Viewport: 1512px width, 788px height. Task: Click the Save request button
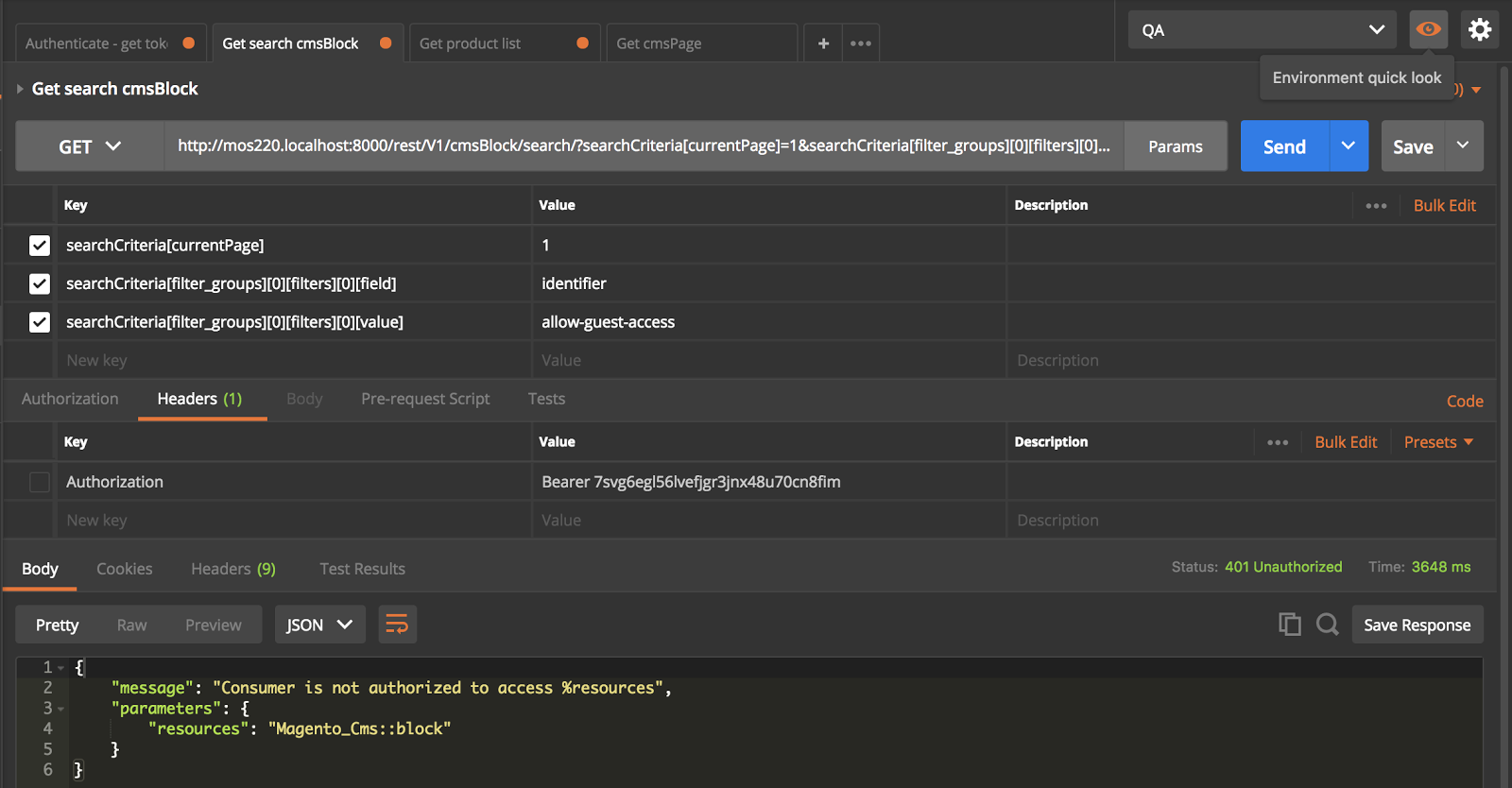[x=1413, y=146]
